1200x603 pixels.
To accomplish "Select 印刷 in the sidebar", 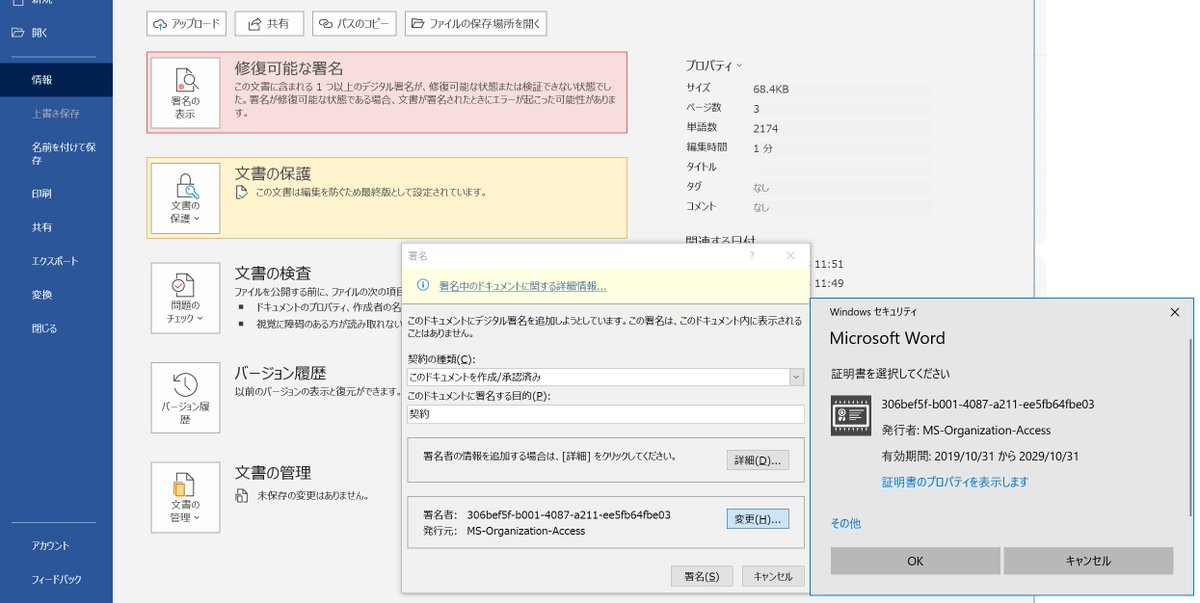I will pos(56,193).
